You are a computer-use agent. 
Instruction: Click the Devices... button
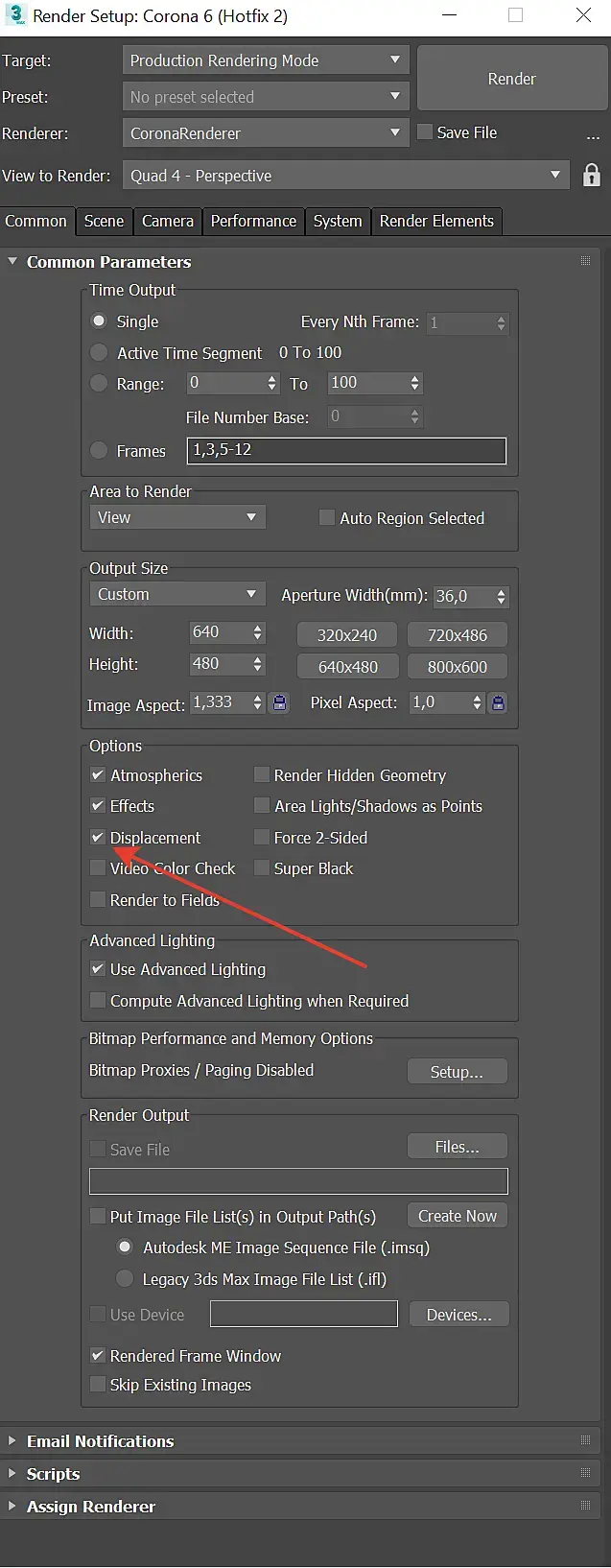[459, 1315]
